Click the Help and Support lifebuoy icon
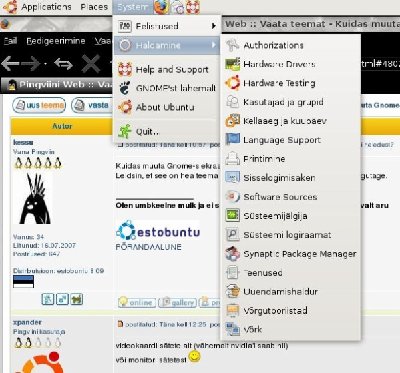The height and width of the screenshot is (373, 400). pos(125,69)
